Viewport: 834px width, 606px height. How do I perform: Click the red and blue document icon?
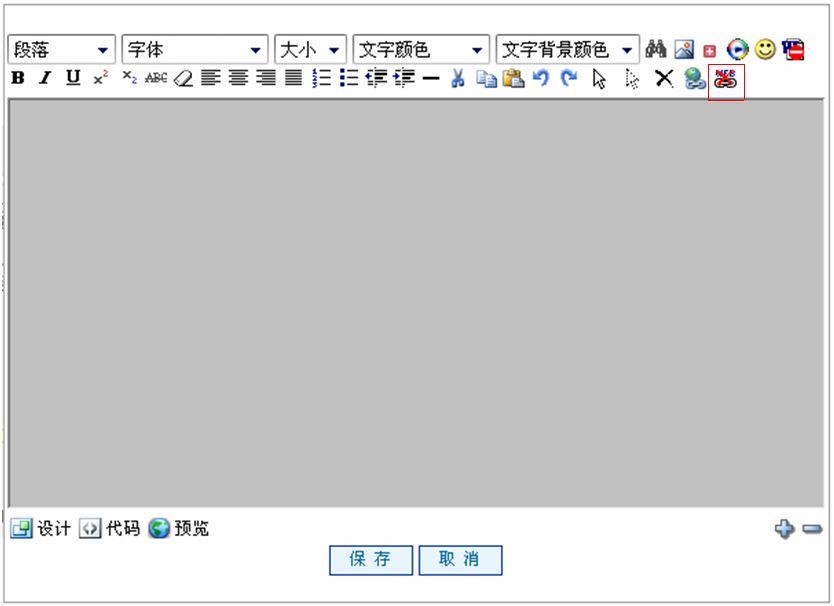pos(793,49)
